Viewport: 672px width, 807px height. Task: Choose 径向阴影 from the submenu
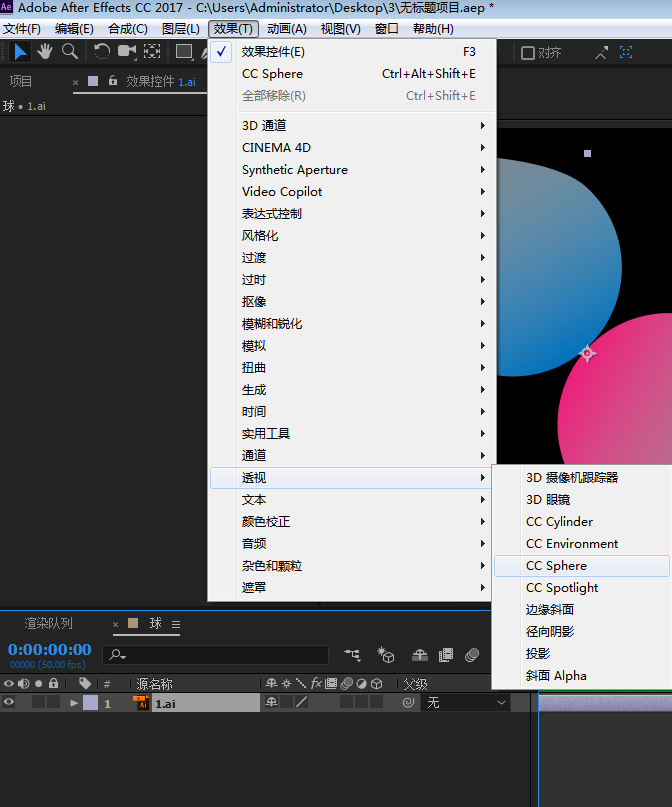(581, 631)
